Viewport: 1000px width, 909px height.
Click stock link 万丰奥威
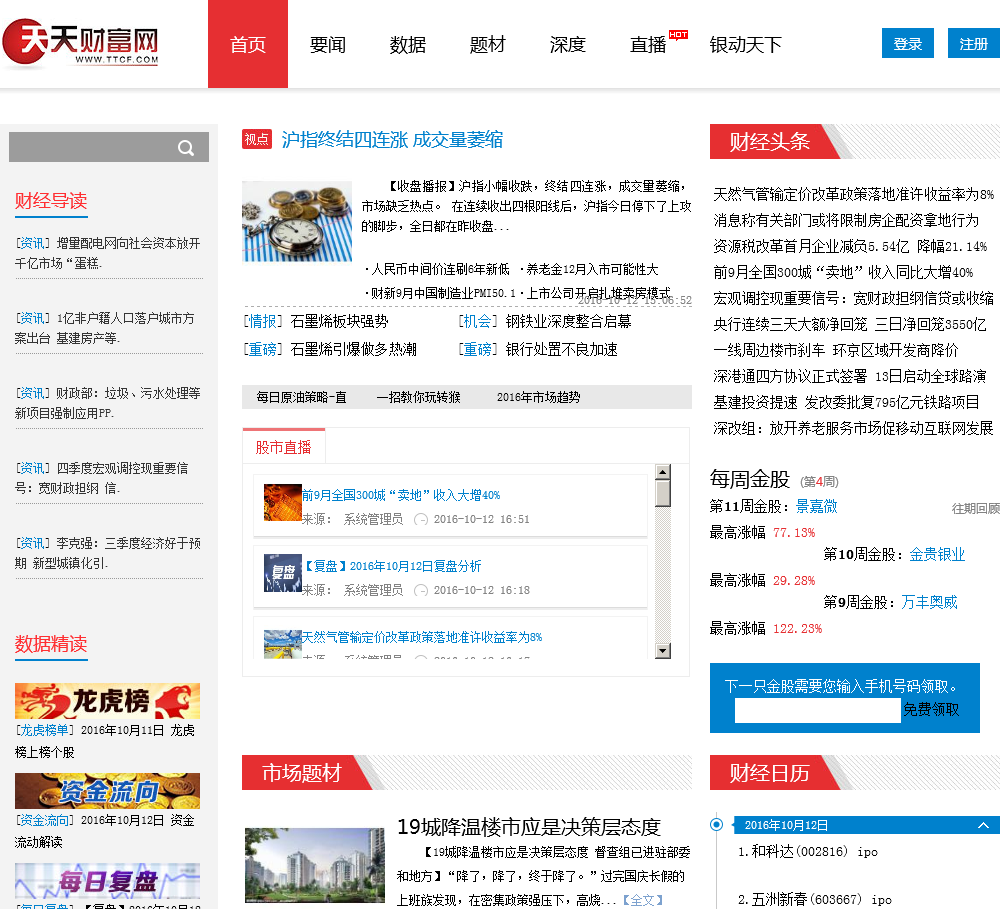click(x=929, y=602)
